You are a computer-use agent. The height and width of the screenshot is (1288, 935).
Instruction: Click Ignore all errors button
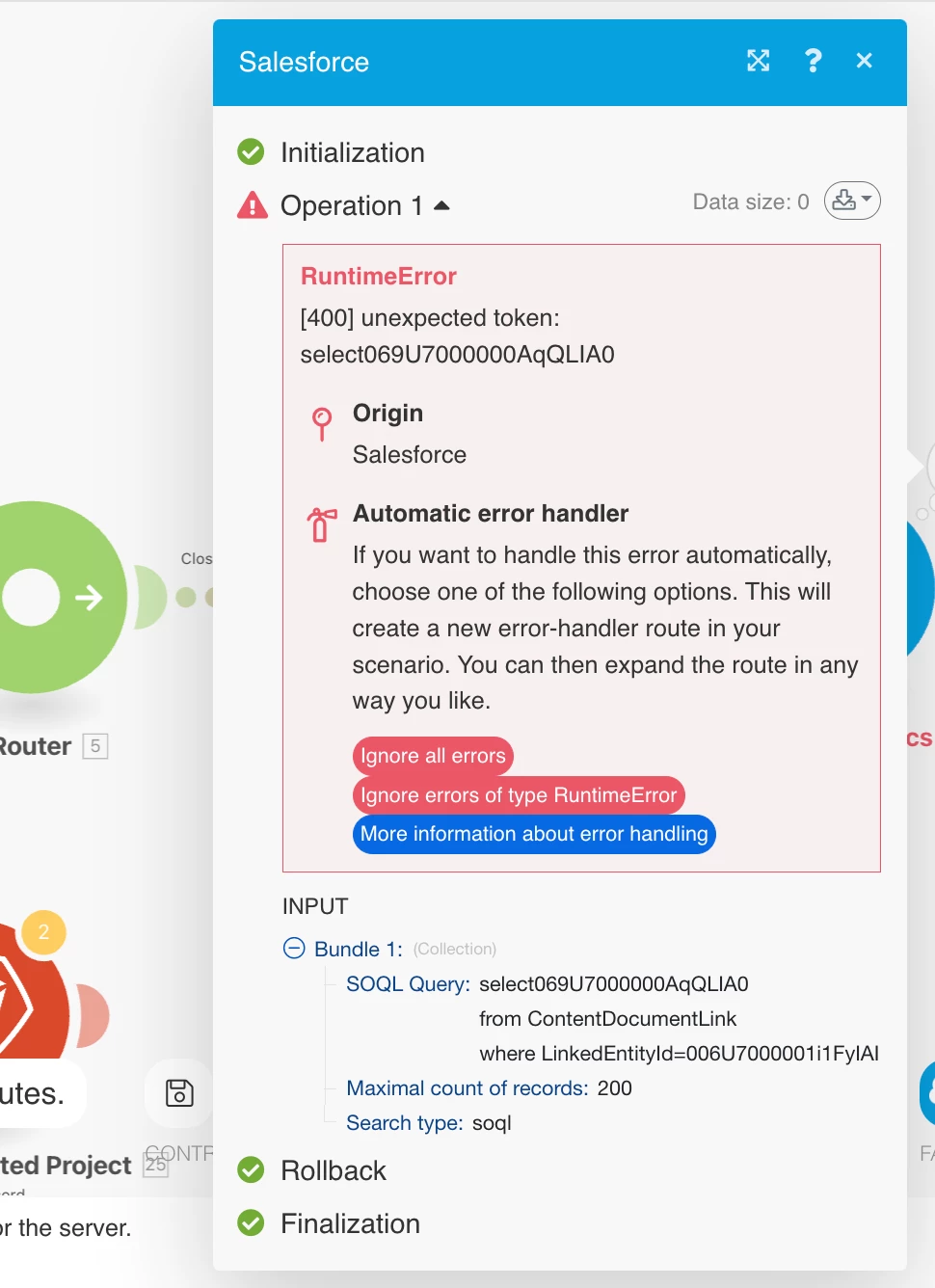click(x=433, y=756)
